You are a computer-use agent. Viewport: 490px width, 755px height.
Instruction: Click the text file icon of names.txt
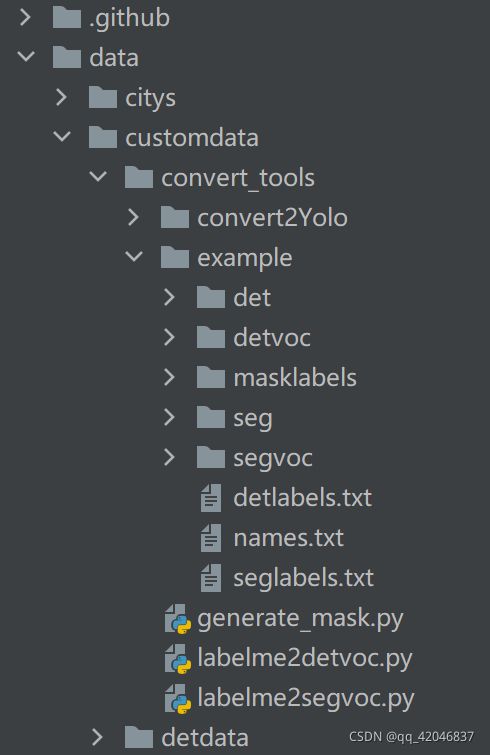point(211,538)
